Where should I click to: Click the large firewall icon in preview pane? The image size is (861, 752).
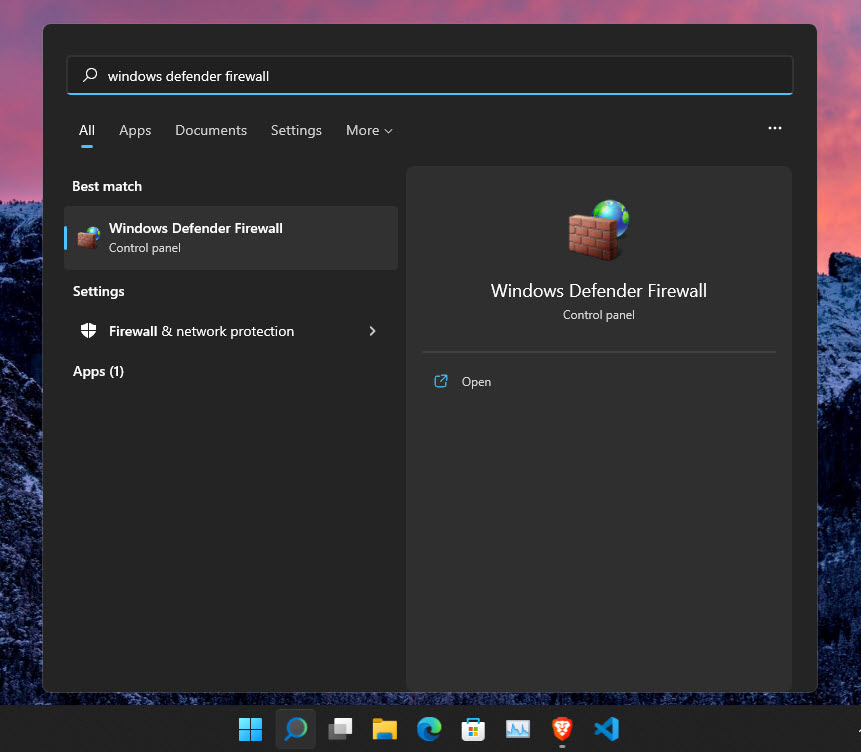point(599,230)
